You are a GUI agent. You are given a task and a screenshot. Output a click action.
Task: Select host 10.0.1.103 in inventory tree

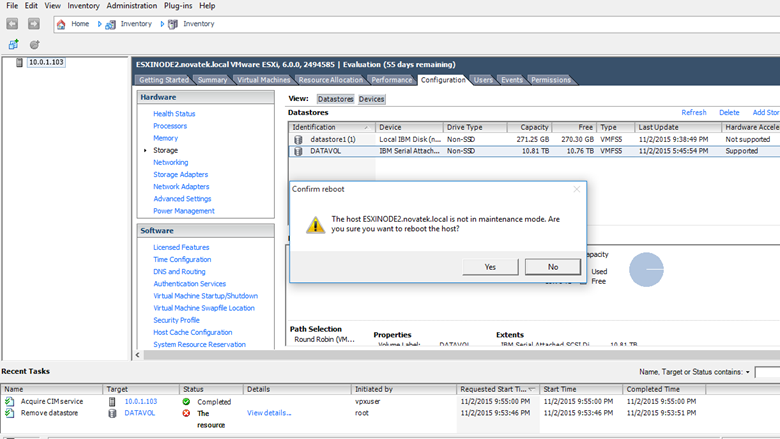46,62
